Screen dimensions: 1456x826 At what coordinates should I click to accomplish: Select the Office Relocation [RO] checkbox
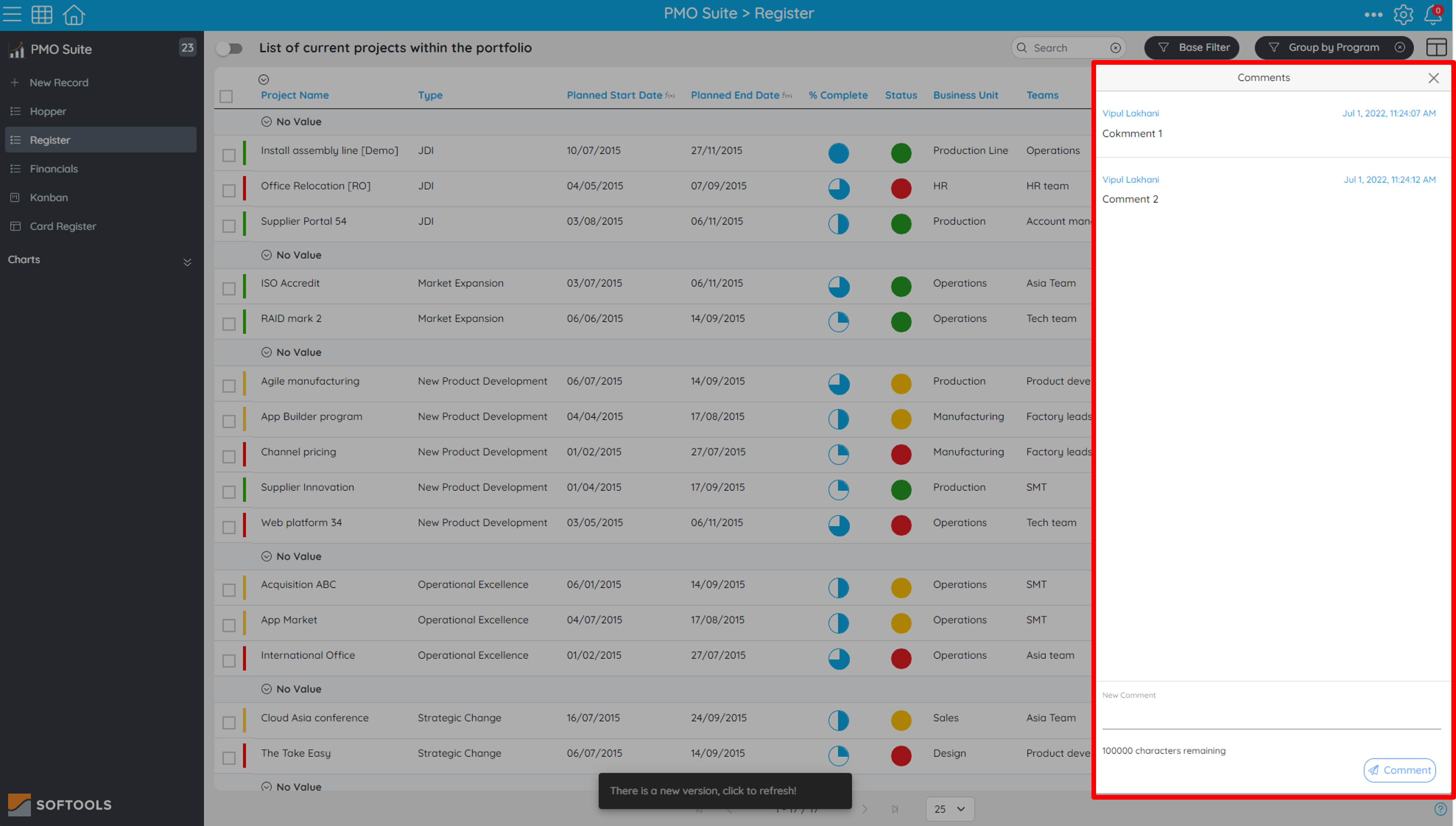click(x=228, y=191)
